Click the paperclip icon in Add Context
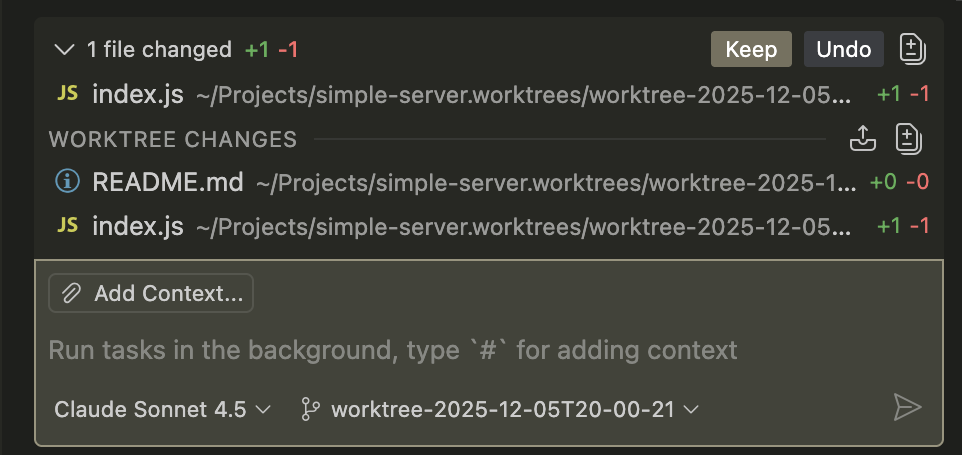The image size is (962, 455). (x=72, y=293)
